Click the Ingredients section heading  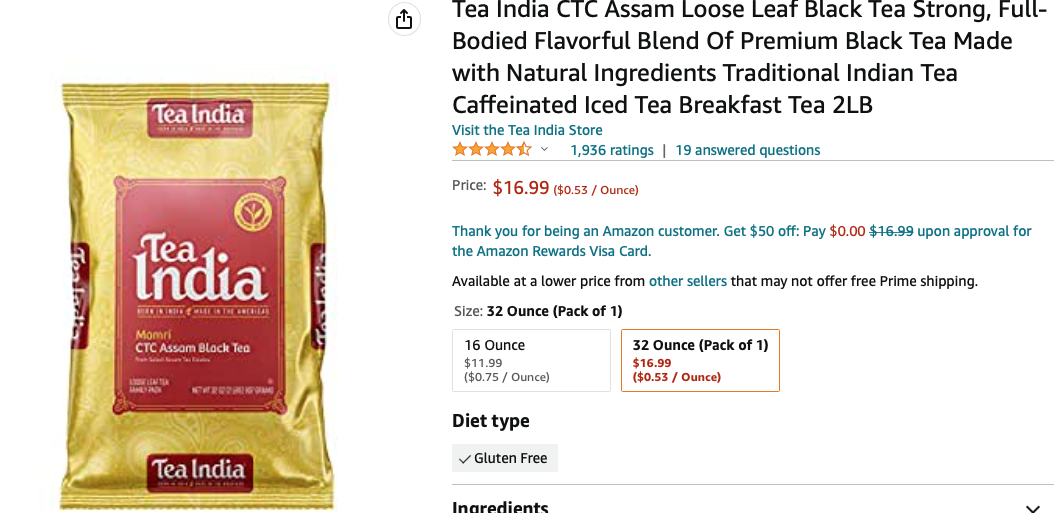tap(500, 507)
